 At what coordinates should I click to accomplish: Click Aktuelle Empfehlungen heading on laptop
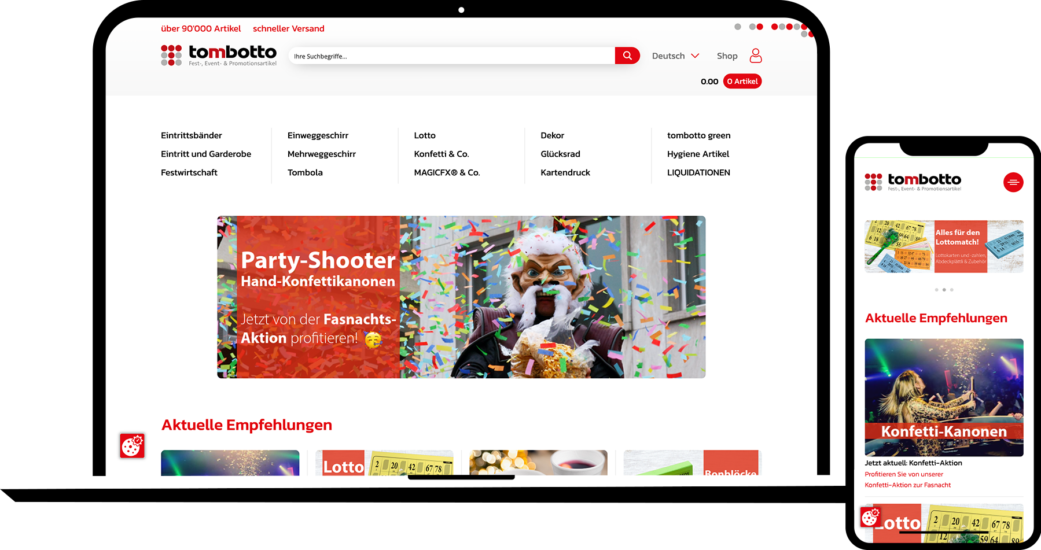246,424
